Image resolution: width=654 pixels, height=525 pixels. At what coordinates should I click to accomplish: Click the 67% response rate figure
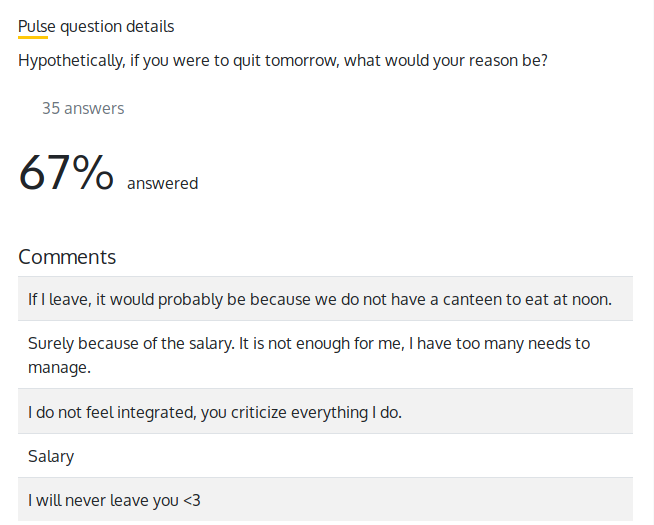(x=66, y=173)
